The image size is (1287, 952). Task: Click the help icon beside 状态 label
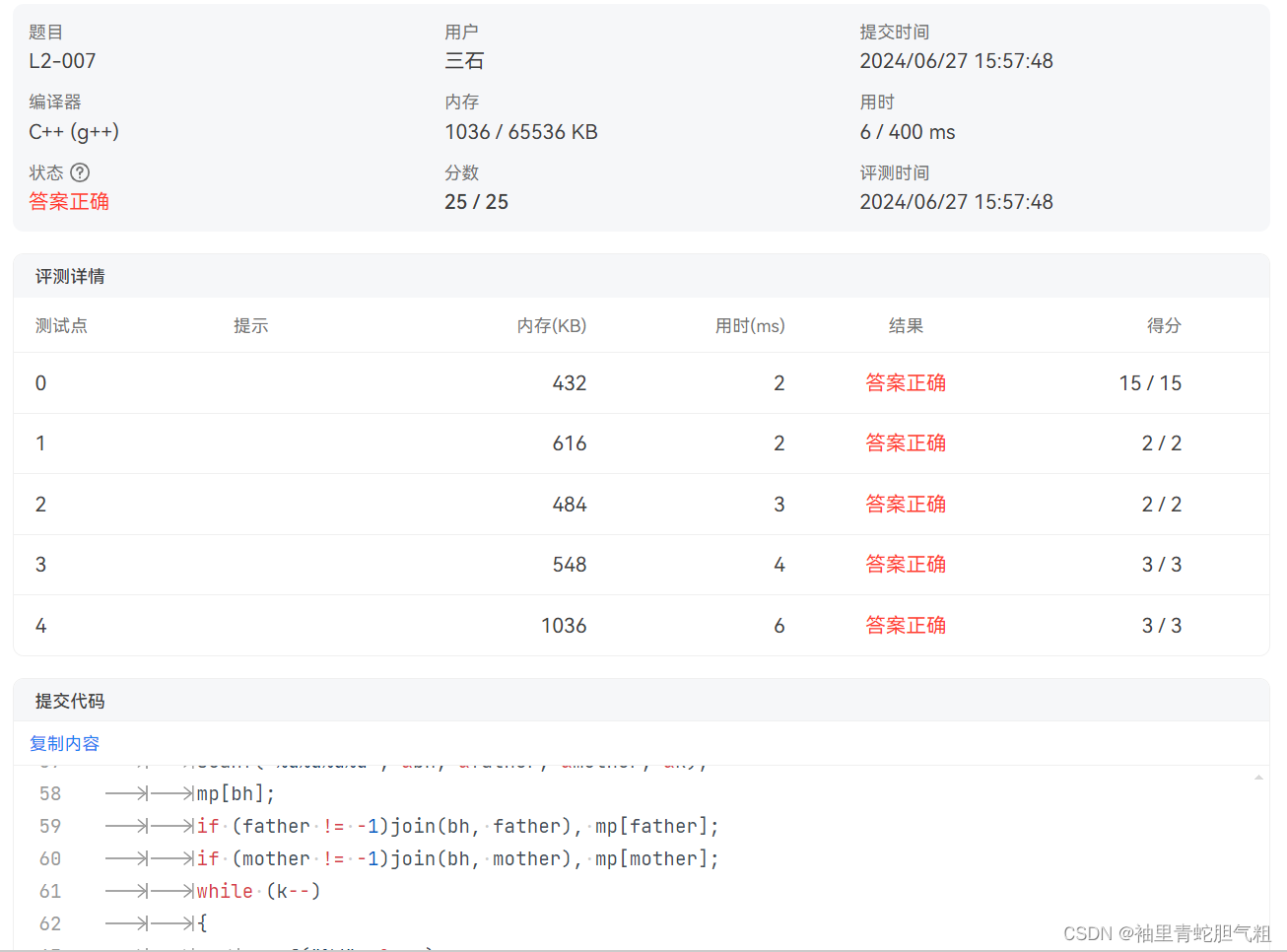pyautogui.click(x=79, y=171)
